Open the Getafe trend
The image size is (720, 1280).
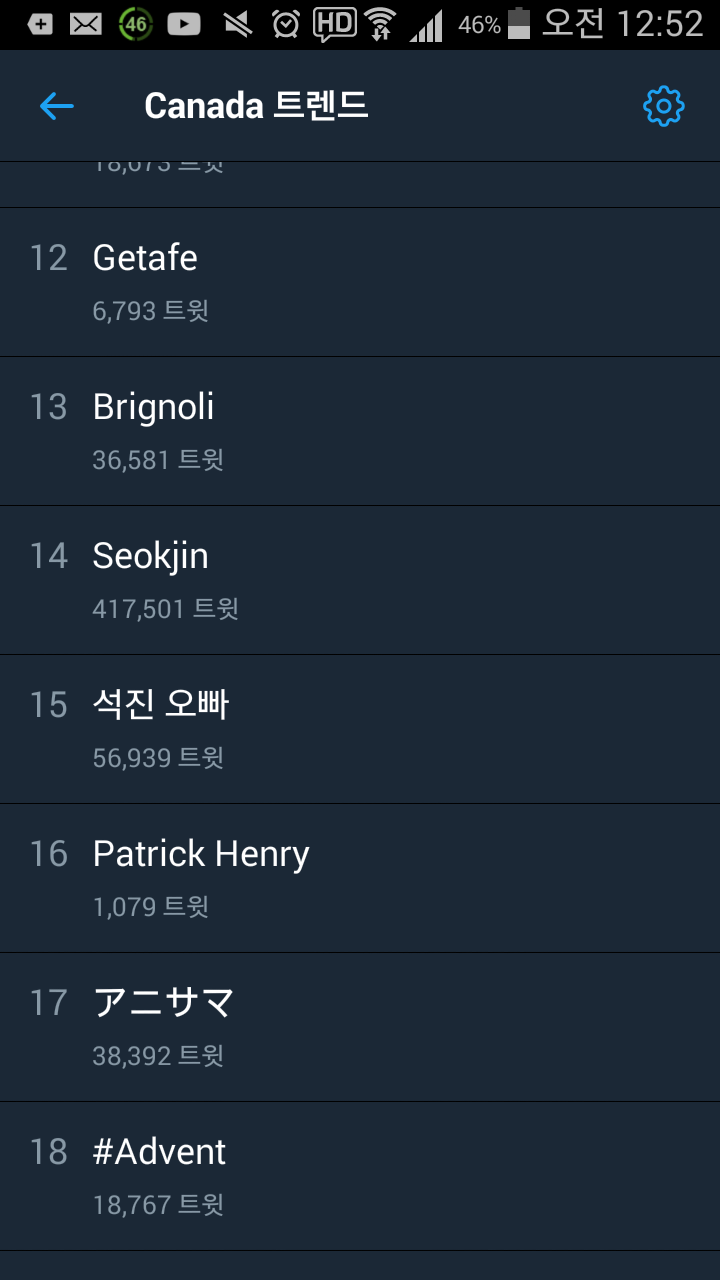146,258
